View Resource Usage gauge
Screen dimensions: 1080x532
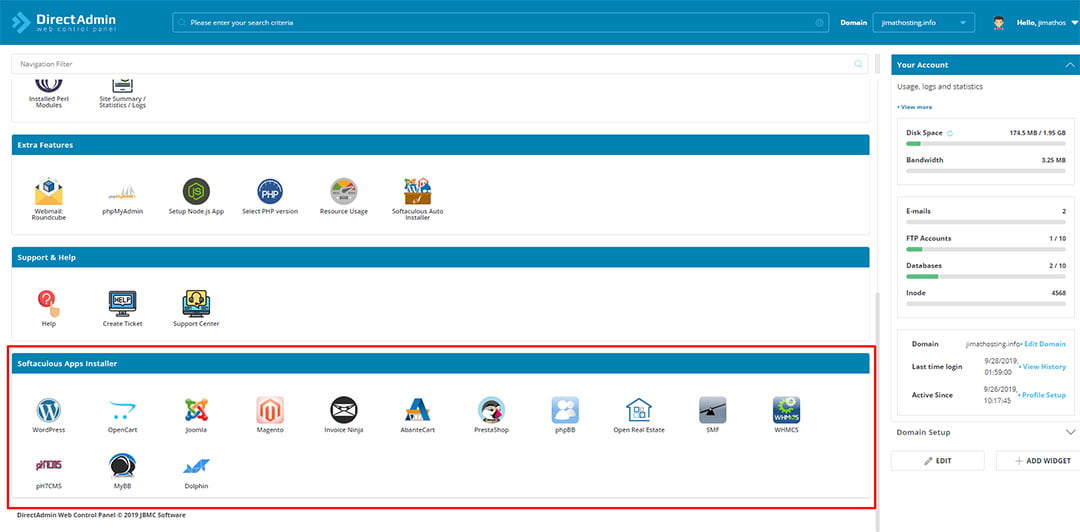(x=344, y=192)
